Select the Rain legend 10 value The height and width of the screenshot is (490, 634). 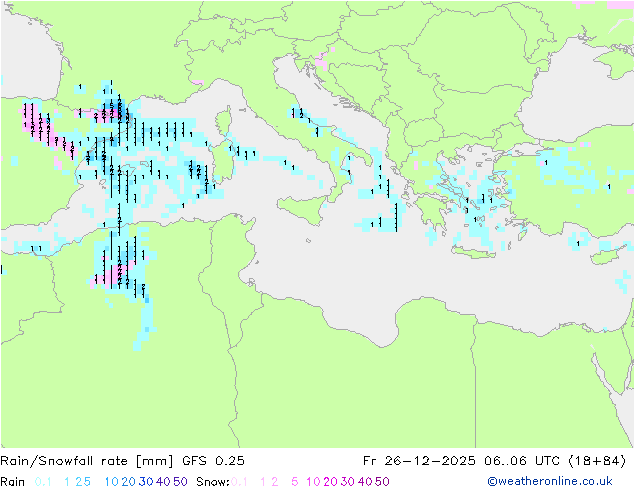coord(112,482)
